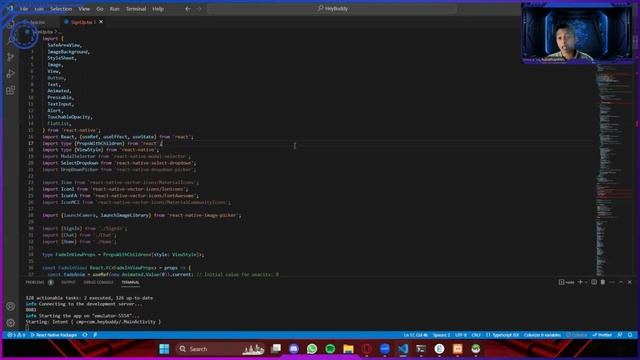640x360 pixels.
Task: Go back with the navigation arrow
Action: [x=188, y=9]
